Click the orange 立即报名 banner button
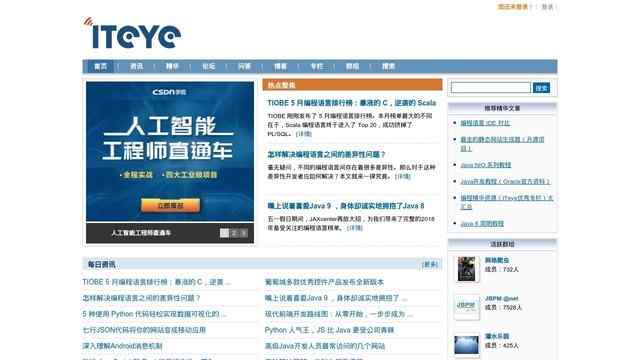 170,205
